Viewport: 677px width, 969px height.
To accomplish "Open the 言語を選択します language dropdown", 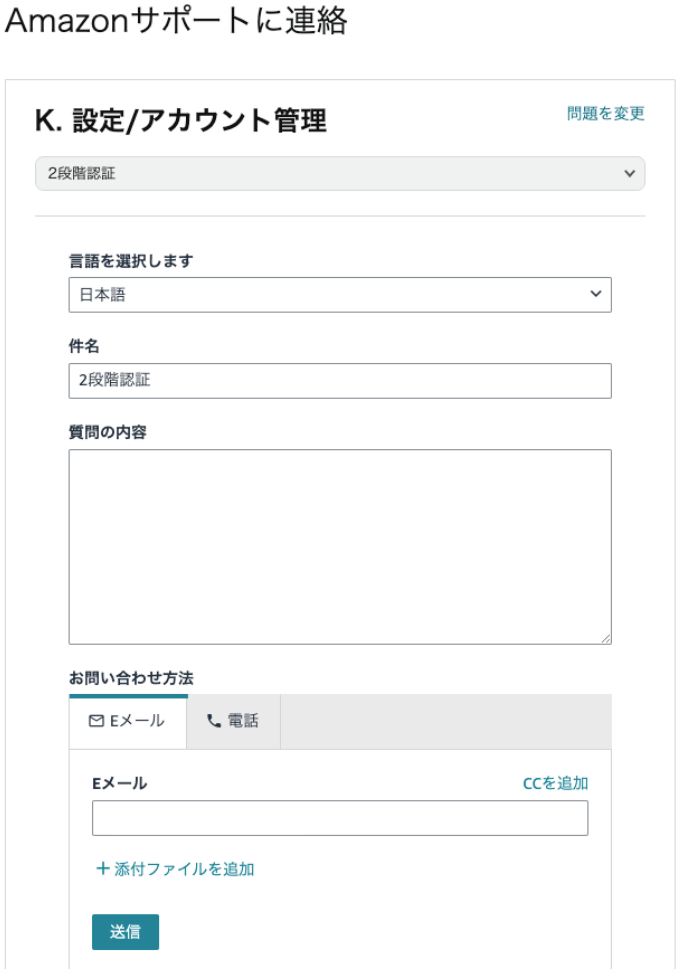I will tap(340, 295).
